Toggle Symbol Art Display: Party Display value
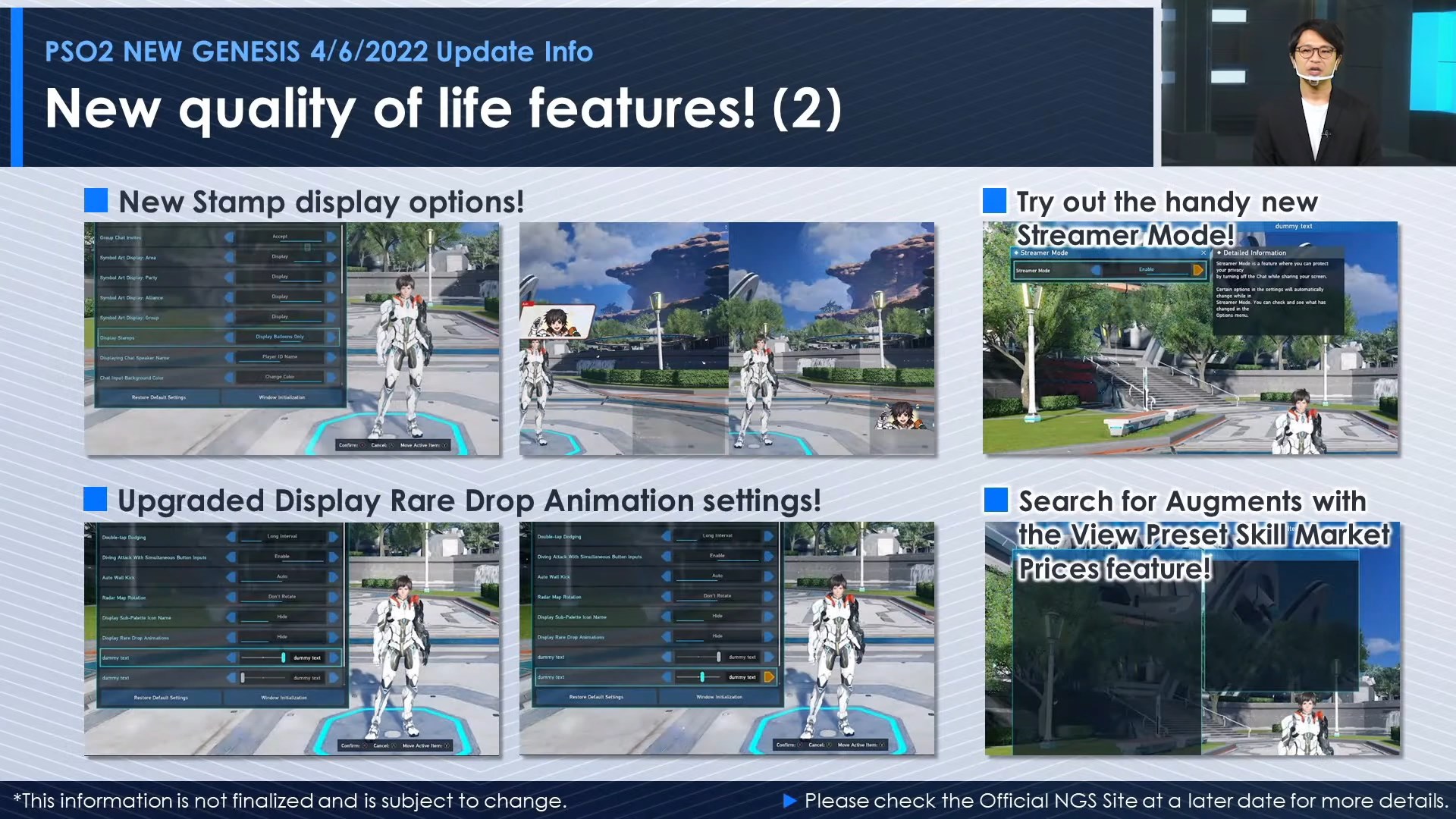Screen dimensions: 1456x819 click(280, 278)
